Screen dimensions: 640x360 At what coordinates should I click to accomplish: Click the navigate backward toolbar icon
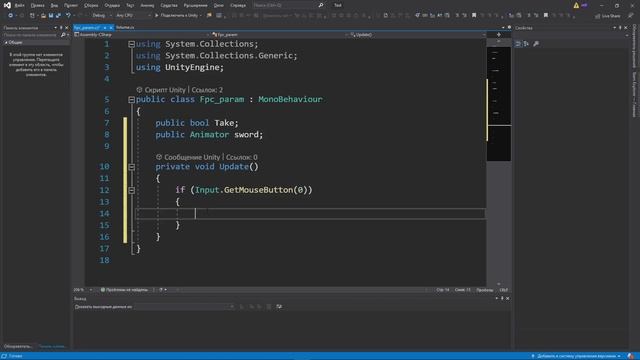[10, 16]
